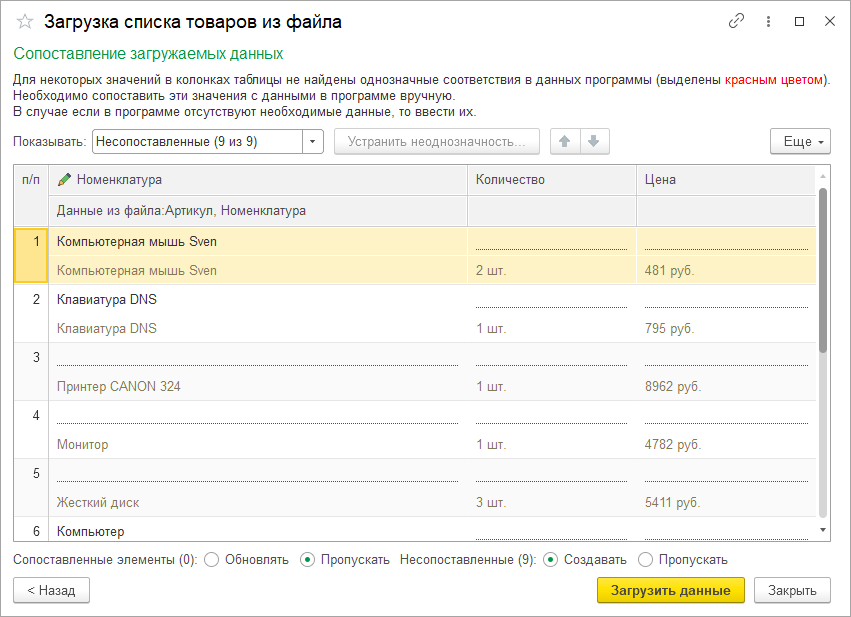Select the Обновлять radio button

coord(211,561)
